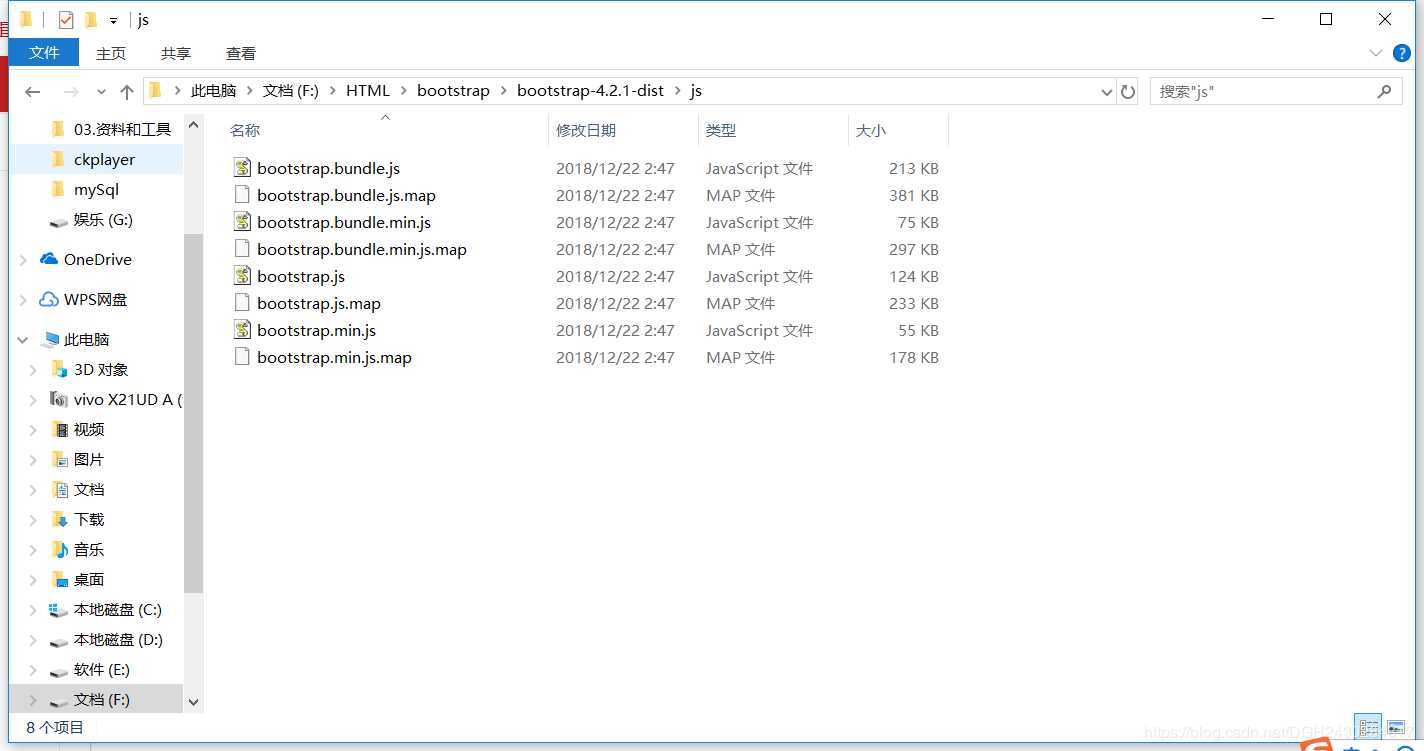Select the 文档 library under 此电脑
The width and height of the screenshot is (1424, 751).
(x=96, y=489)
